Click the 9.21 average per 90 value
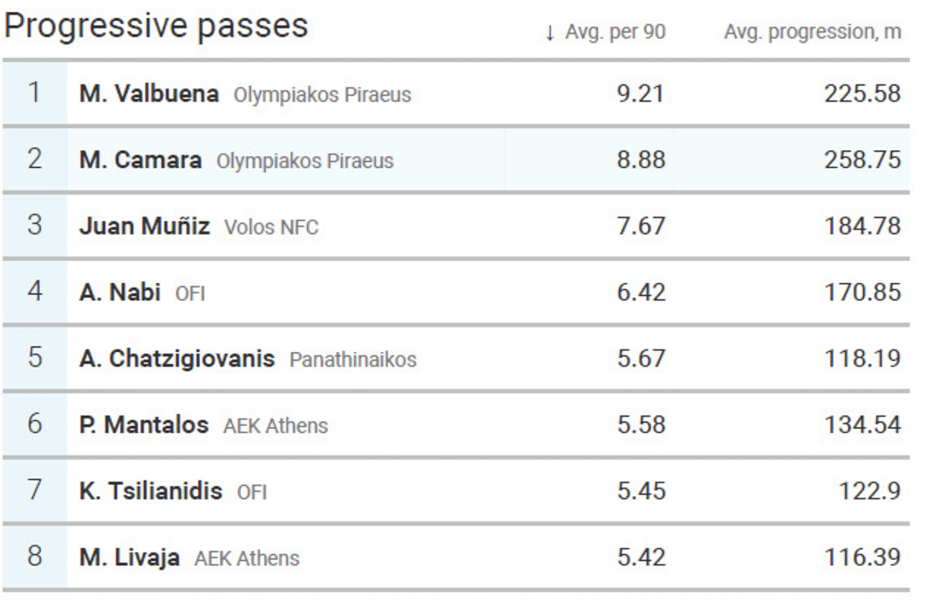This screenshot has width=927, height=600. coord(641,93)
